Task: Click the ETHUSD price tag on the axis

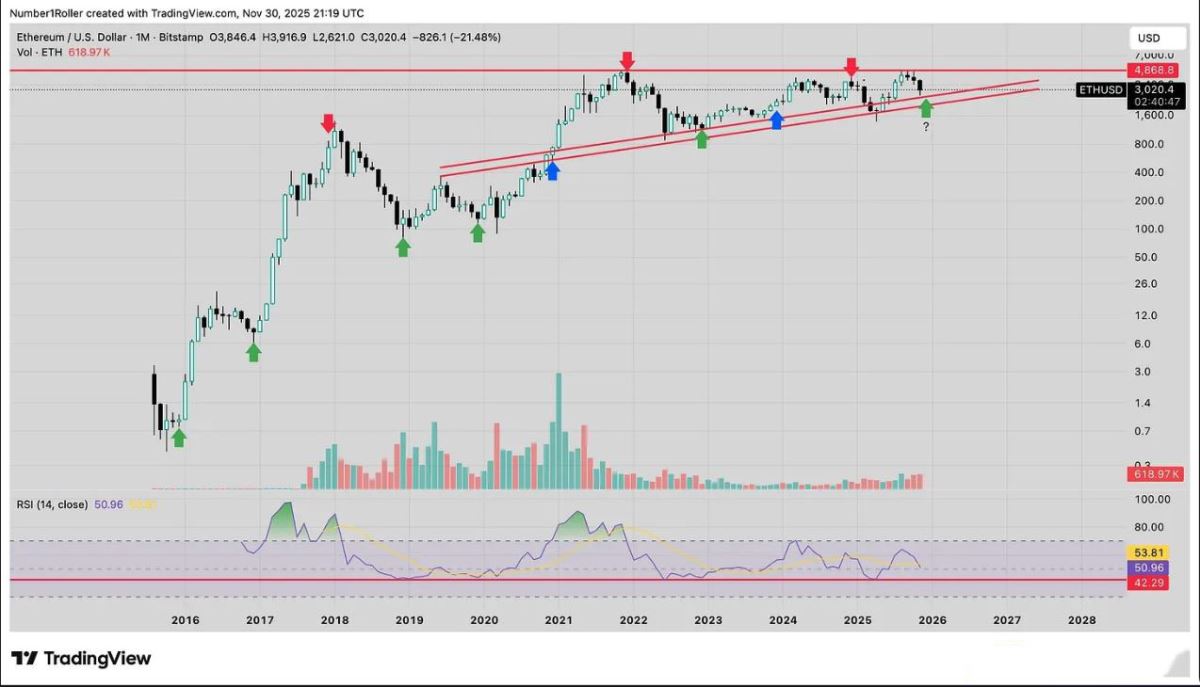Action: [1100, 90]
